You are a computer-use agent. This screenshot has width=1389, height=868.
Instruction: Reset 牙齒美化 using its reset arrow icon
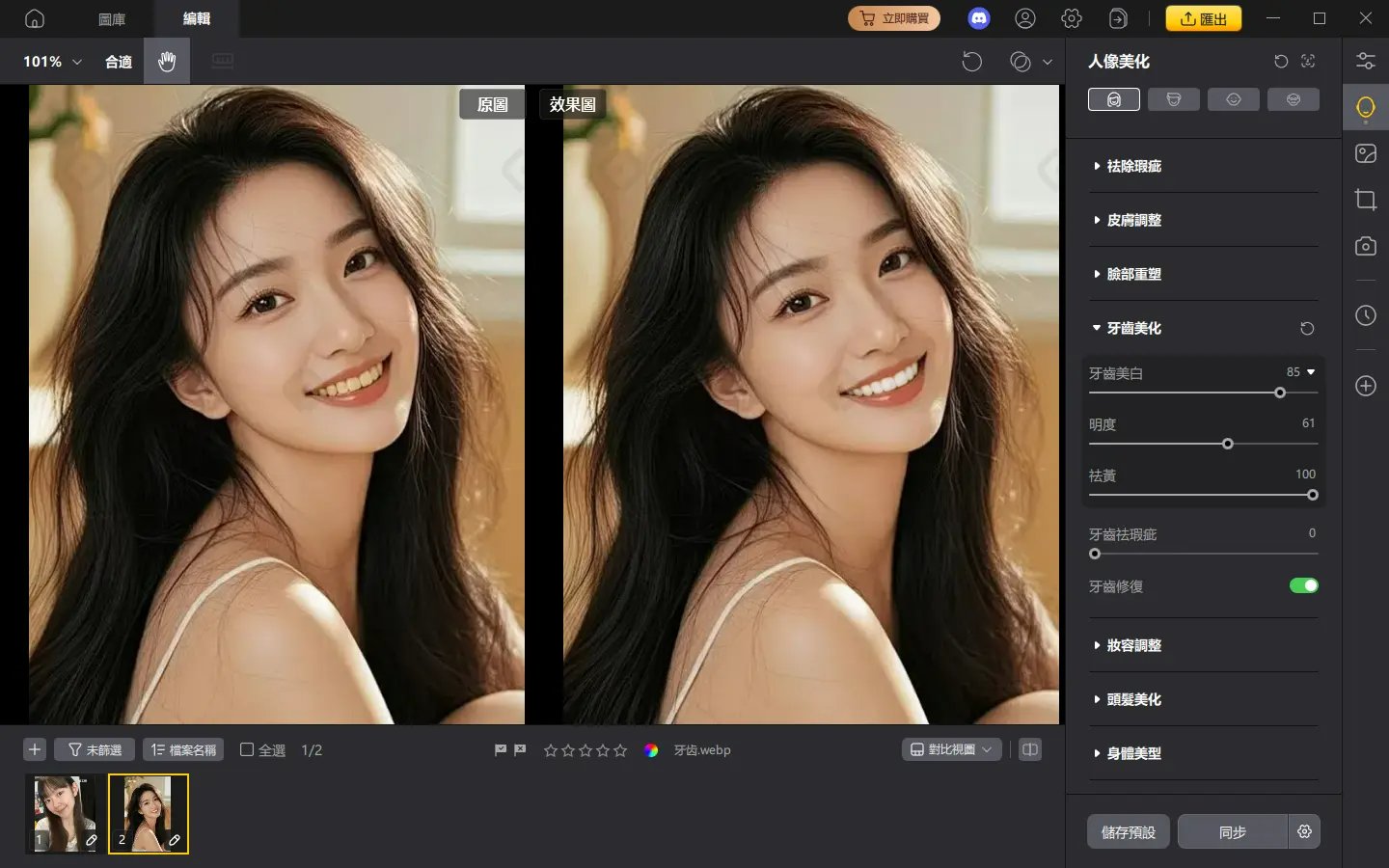[1307, 328]
